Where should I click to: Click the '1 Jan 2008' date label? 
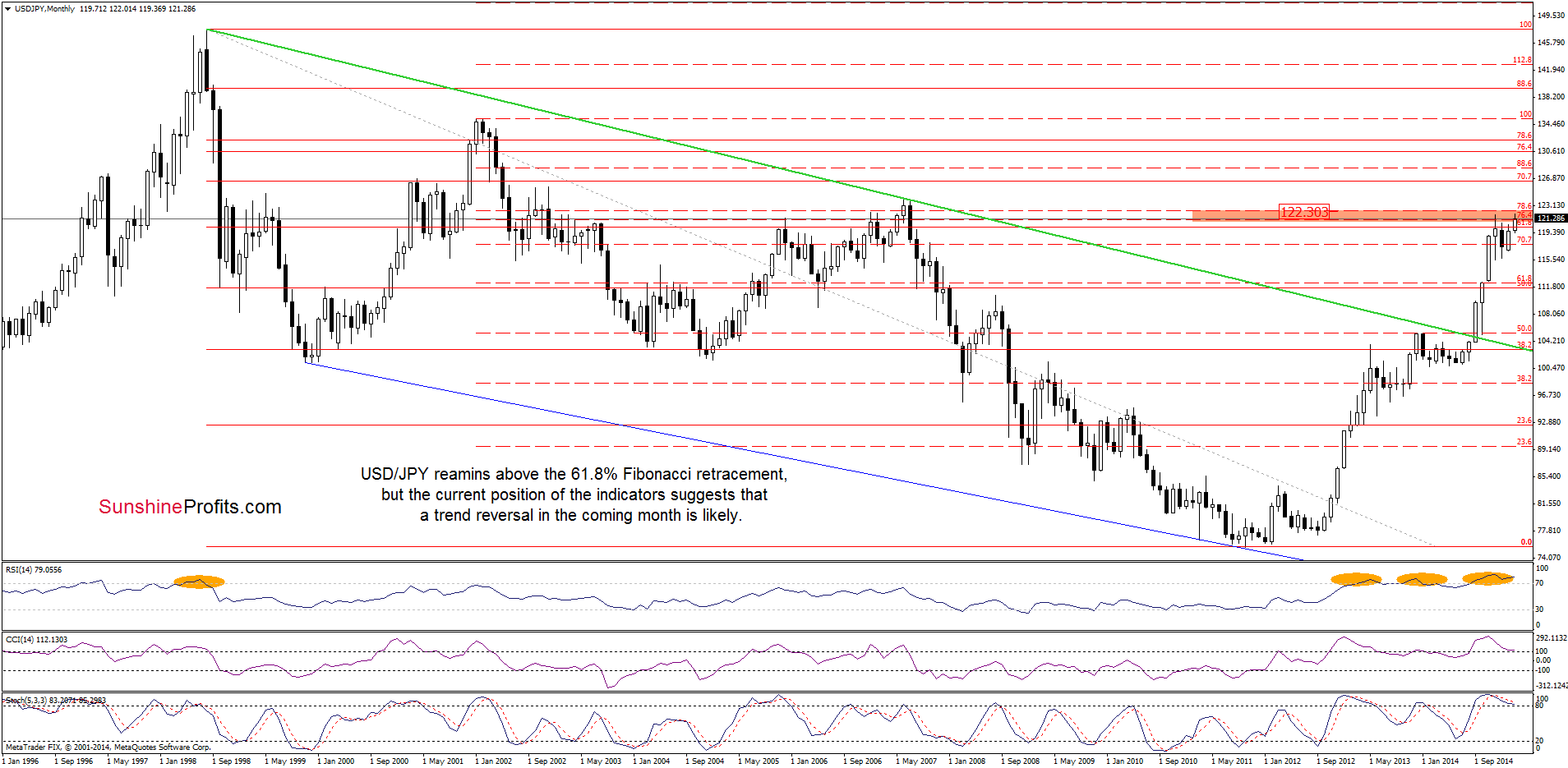[x=968, y=761]
